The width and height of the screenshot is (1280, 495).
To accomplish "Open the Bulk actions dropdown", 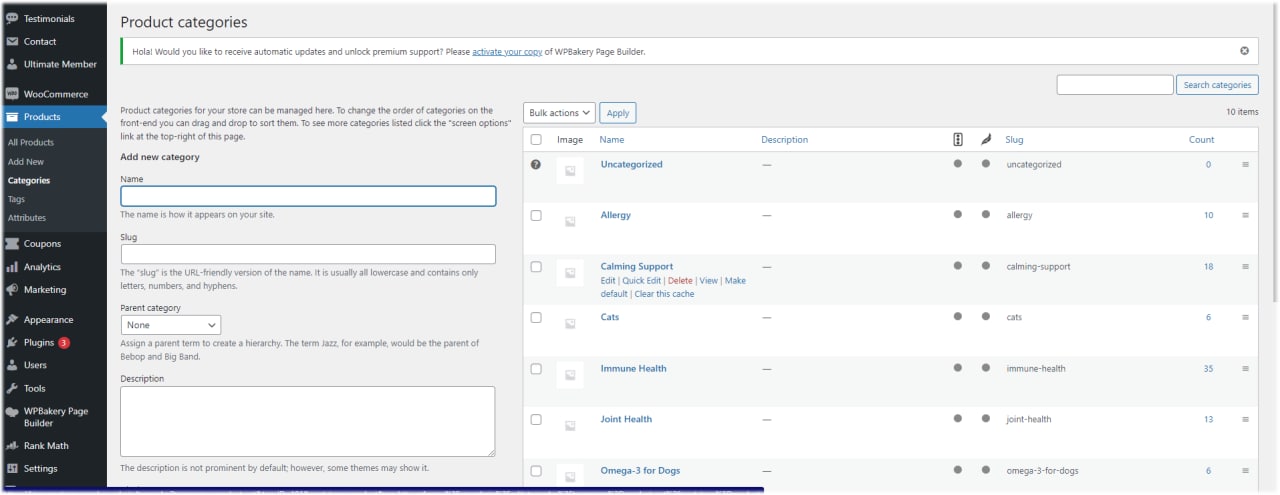I will (559, 113).
